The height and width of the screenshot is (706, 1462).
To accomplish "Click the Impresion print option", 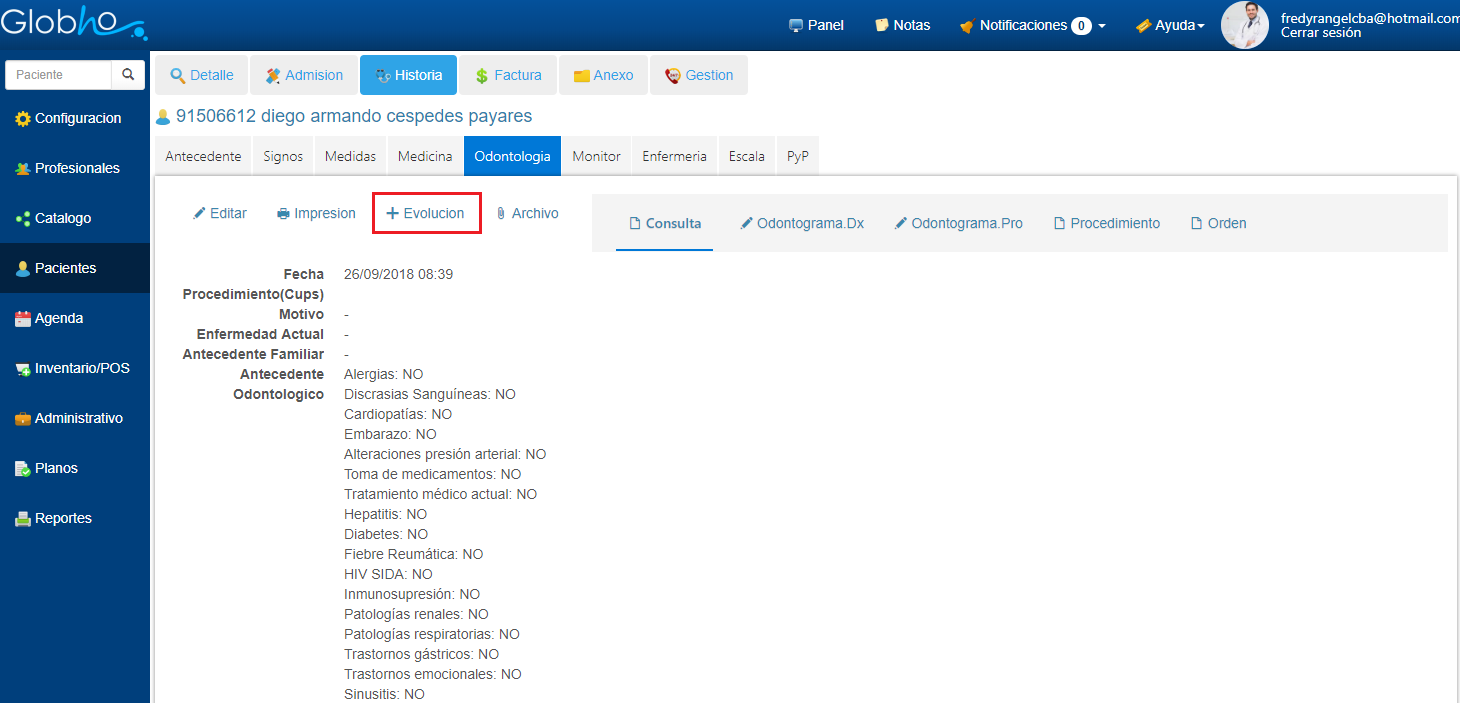I will click(x=316, y=213).
